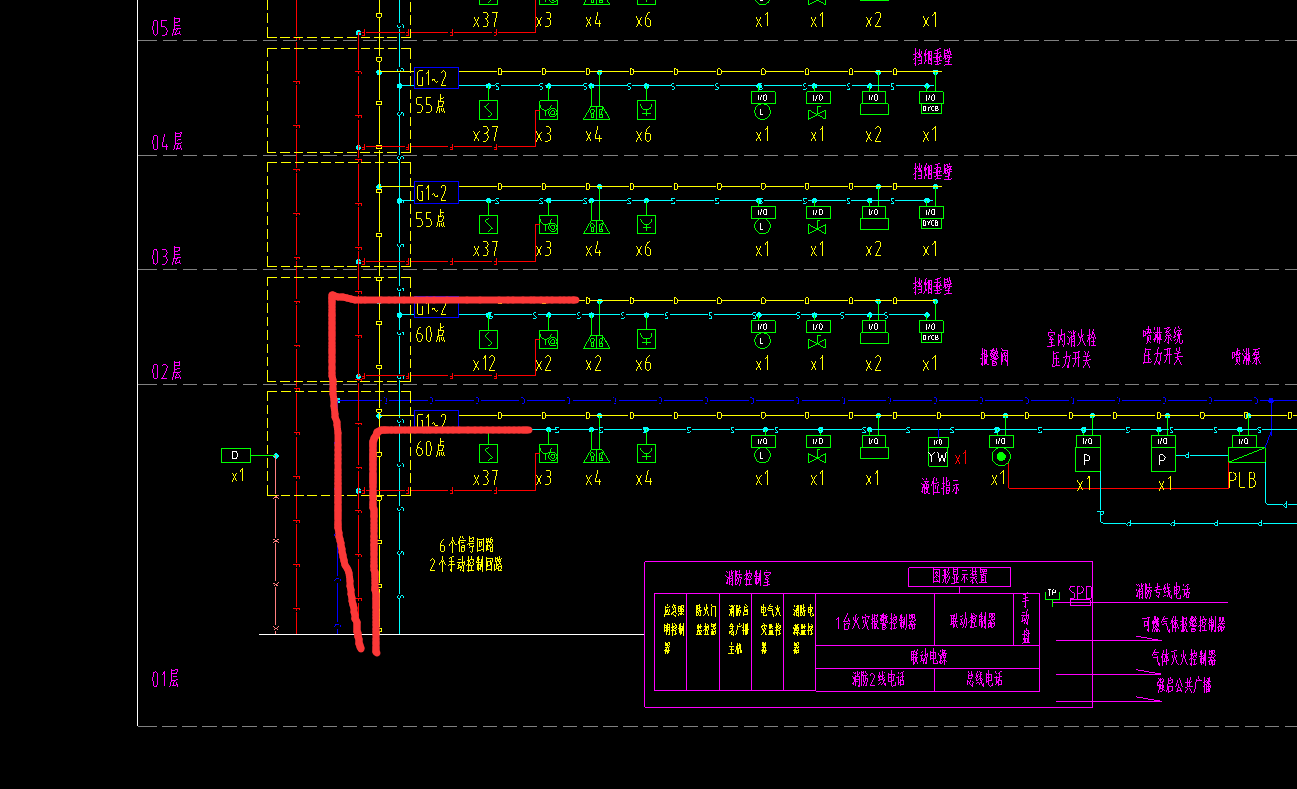This screenshot has width=1297, height=789.
Task: Select the '图形显示装置' box
Action: pos(959,577)
